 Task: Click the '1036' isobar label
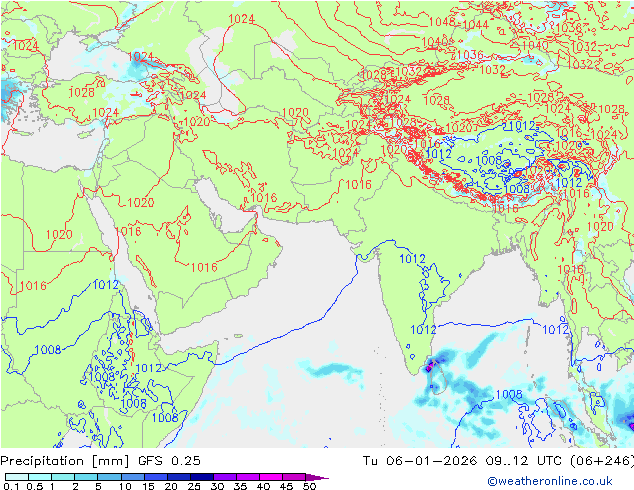tap(470, 55)
